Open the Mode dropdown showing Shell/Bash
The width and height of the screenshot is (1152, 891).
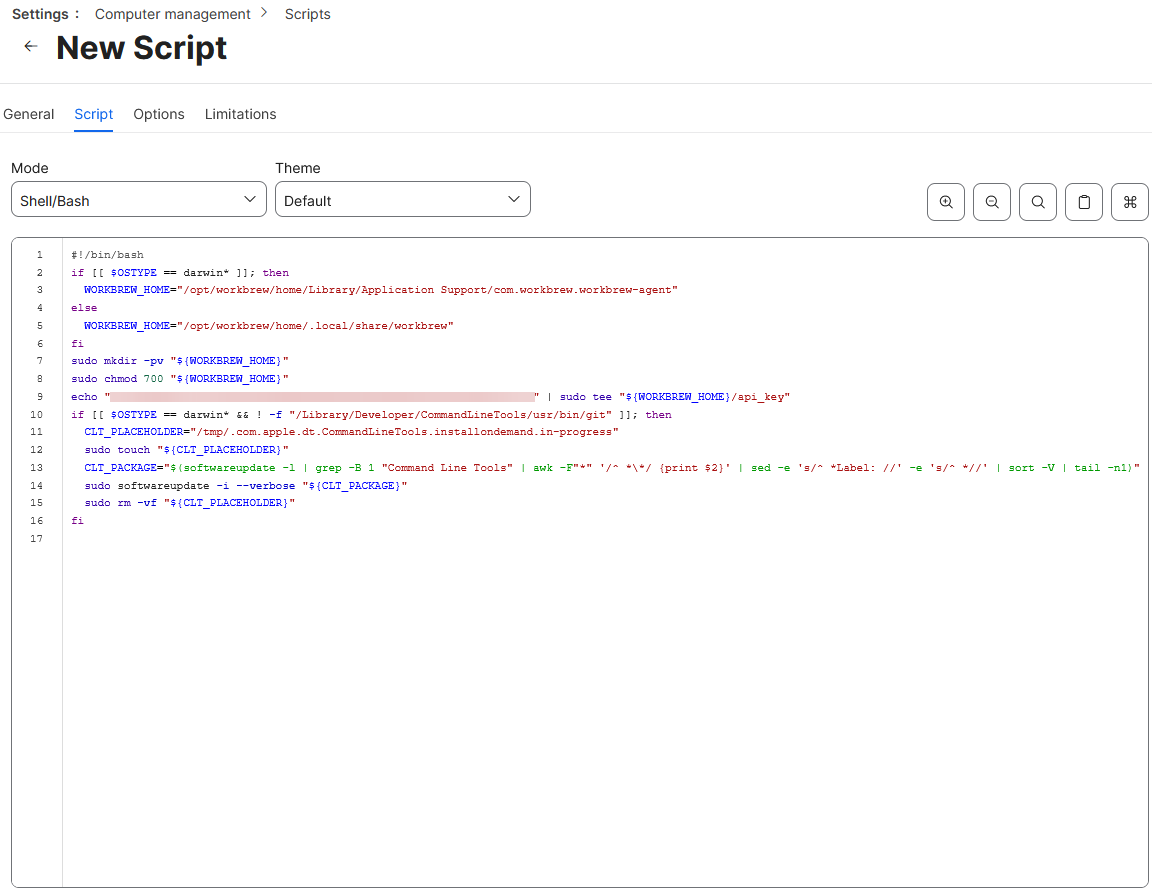[139, 200]
